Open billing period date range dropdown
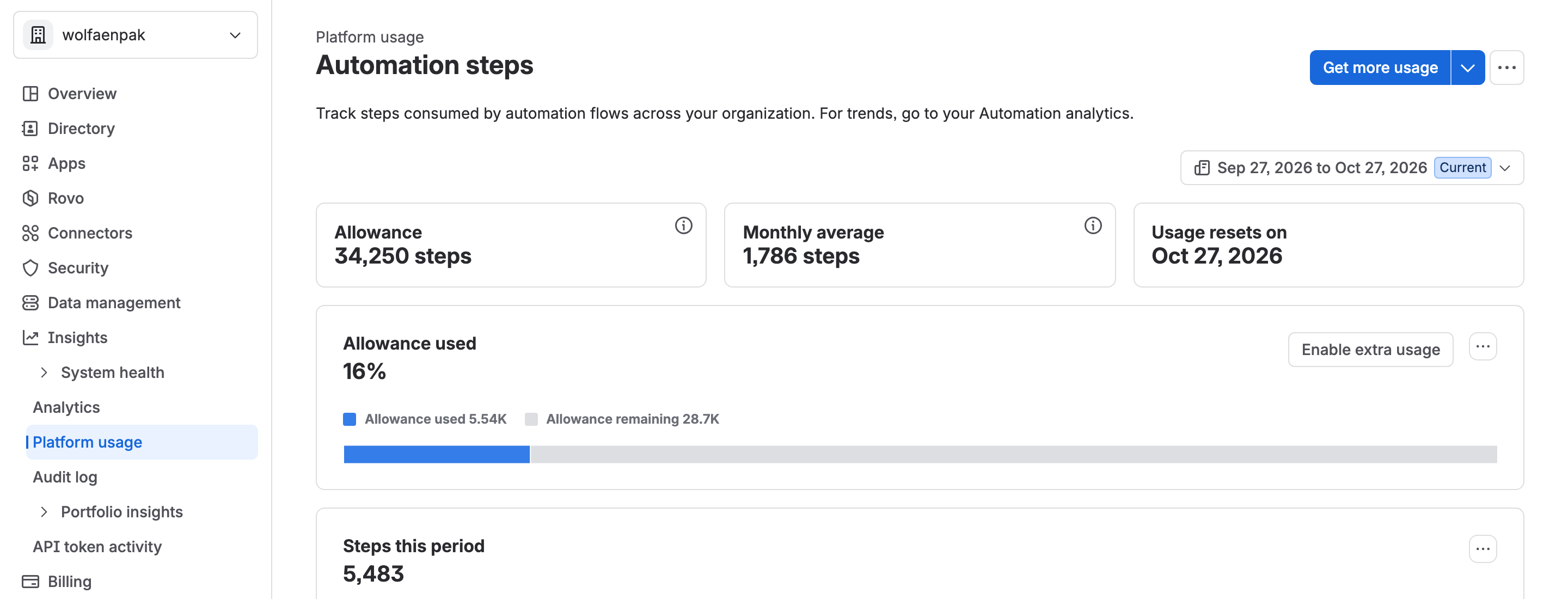The height and width of the screenshot is (599, 1568). pos(1351,168)
